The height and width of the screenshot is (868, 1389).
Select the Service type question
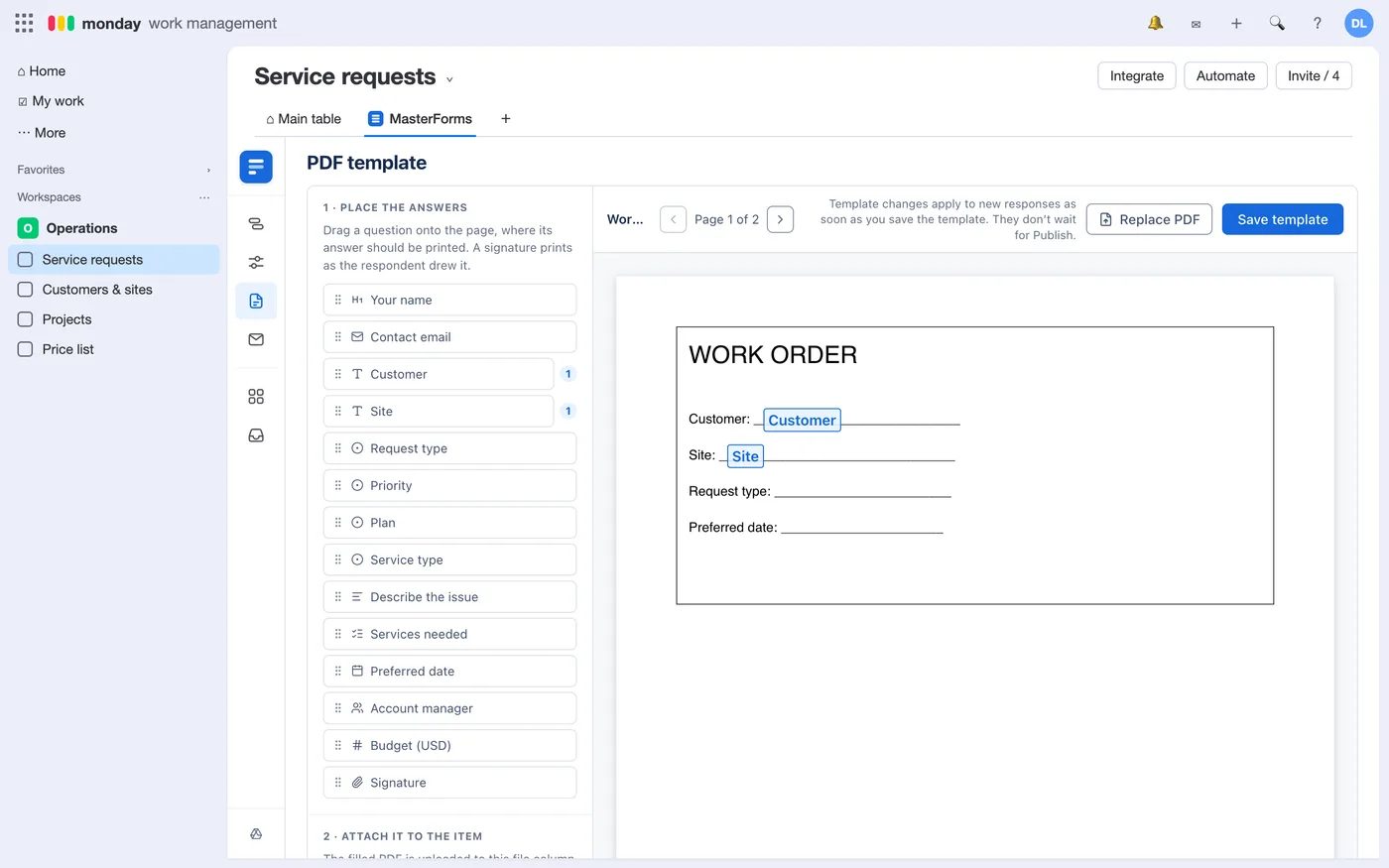pos(449,559)
